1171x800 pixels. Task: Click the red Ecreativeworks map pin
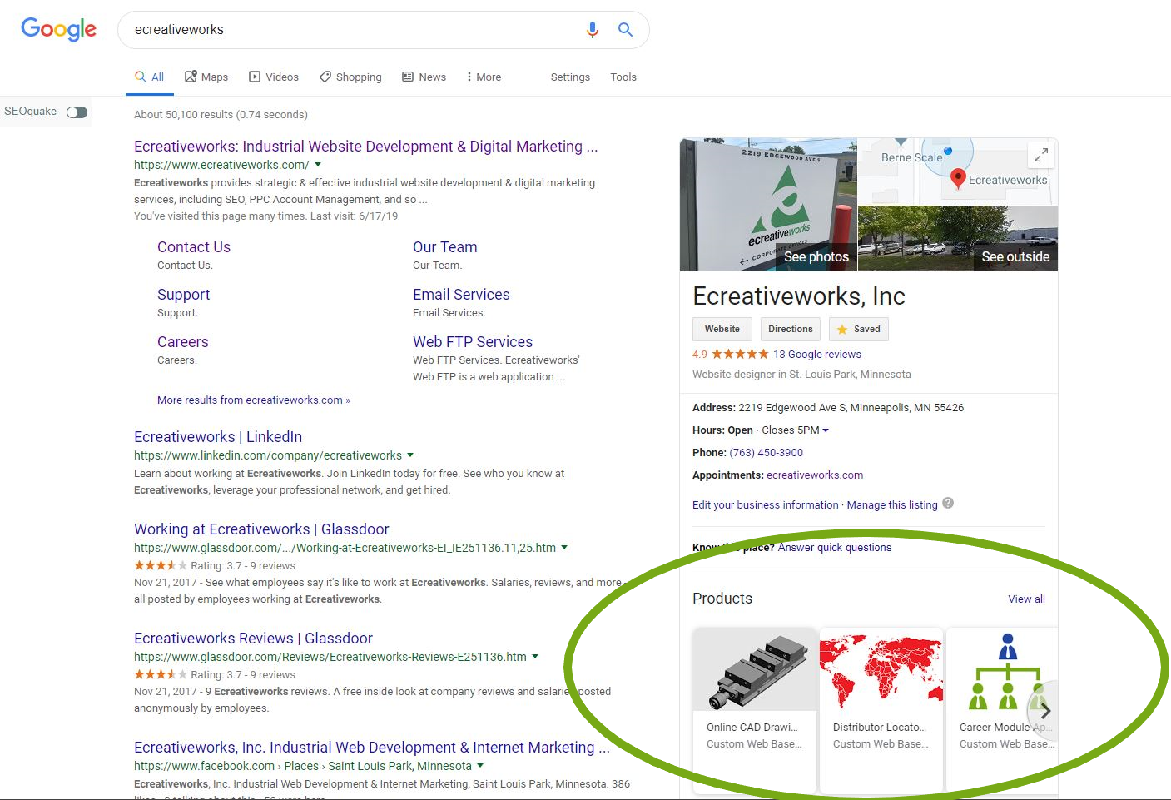957,178
